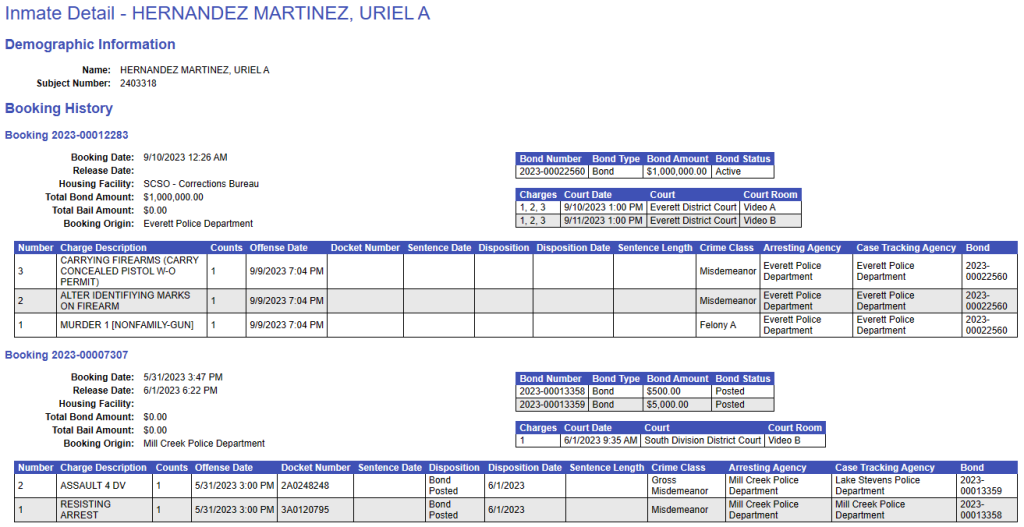Viewport: 1024px width, 527px height.
Task: Select bond number 2023-00013358 in bond table
Action: point(552,391)
